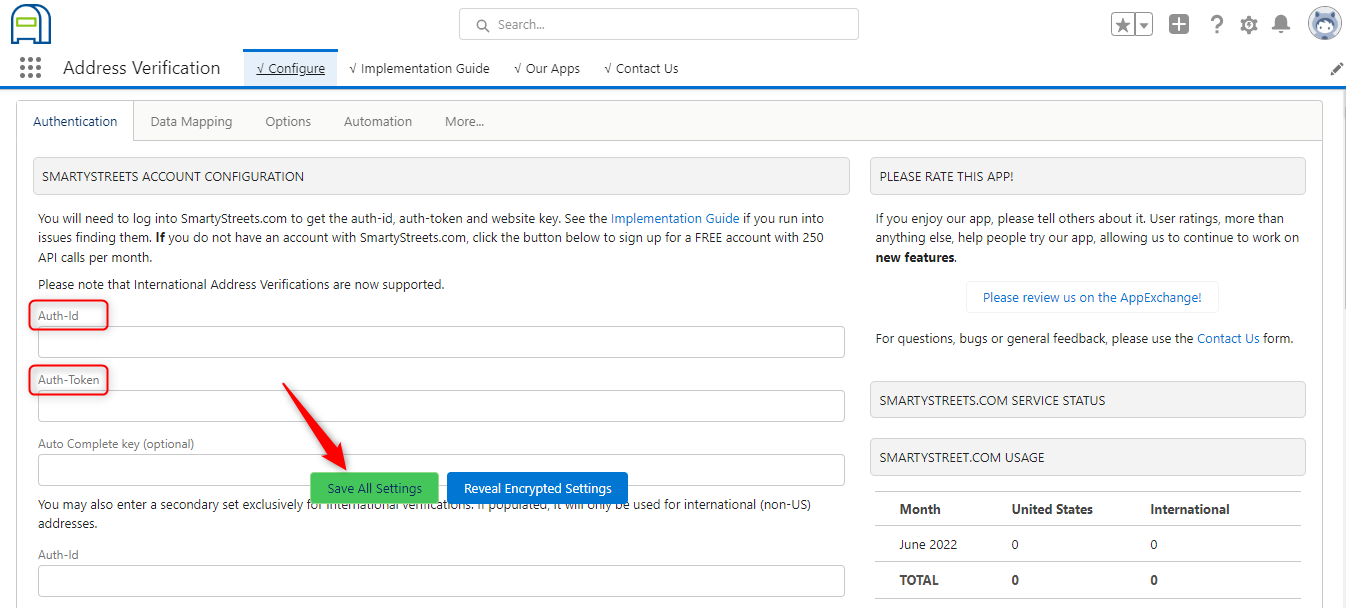Viewport: 1346px width, 608px height.
Task: Create a new item using the plus icon
Action: click(1178, 23)
